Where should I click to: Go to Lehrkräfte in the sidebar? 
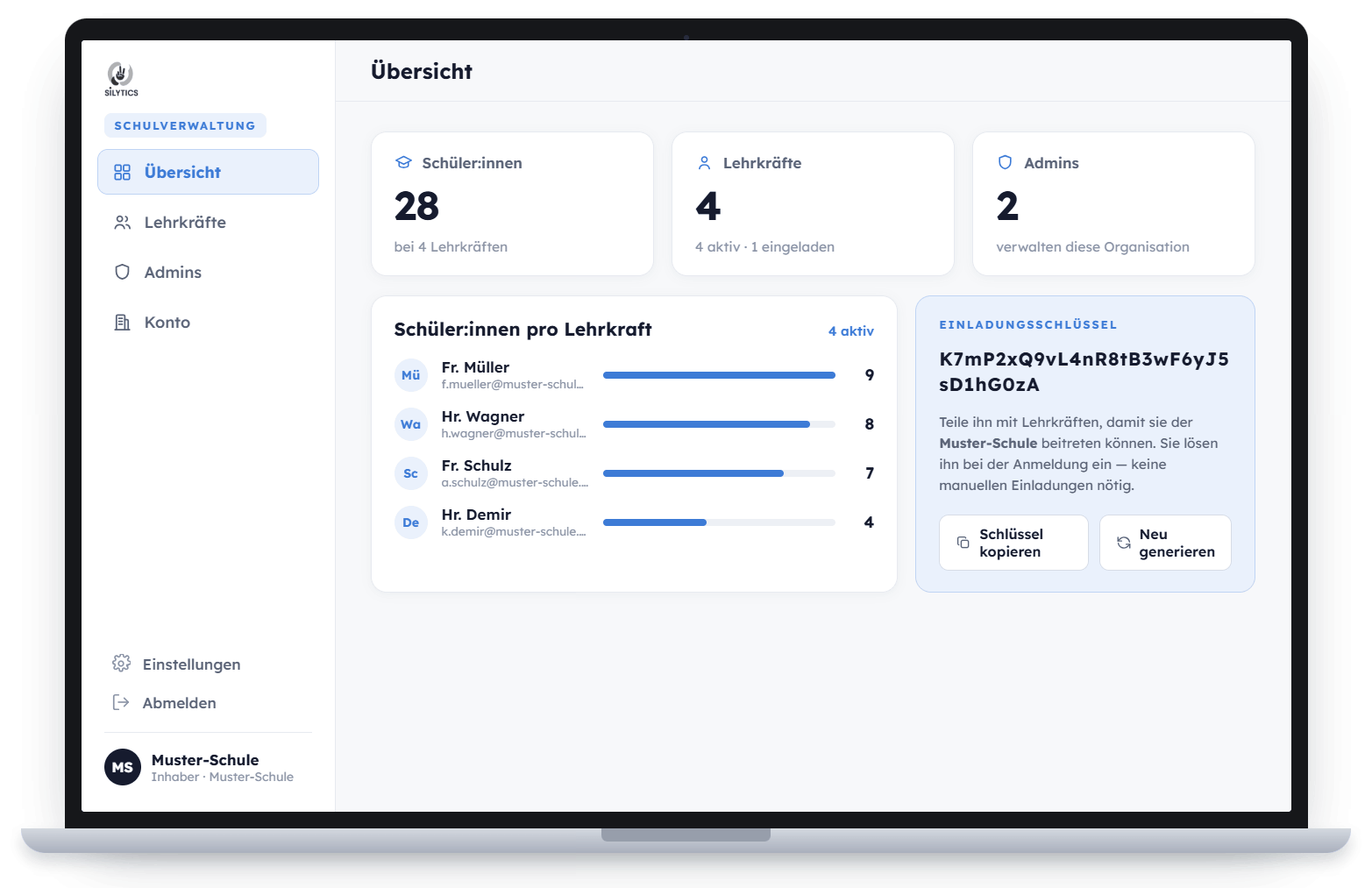click(x=208, y=223)
